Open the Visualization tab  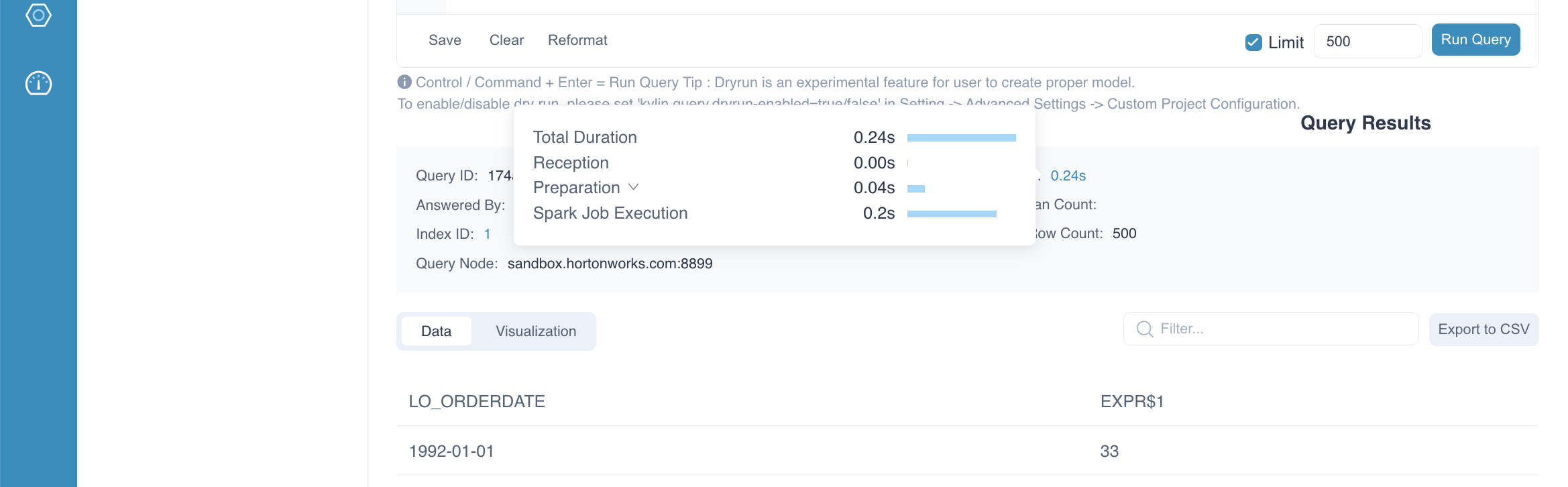[x=535, y=331]
